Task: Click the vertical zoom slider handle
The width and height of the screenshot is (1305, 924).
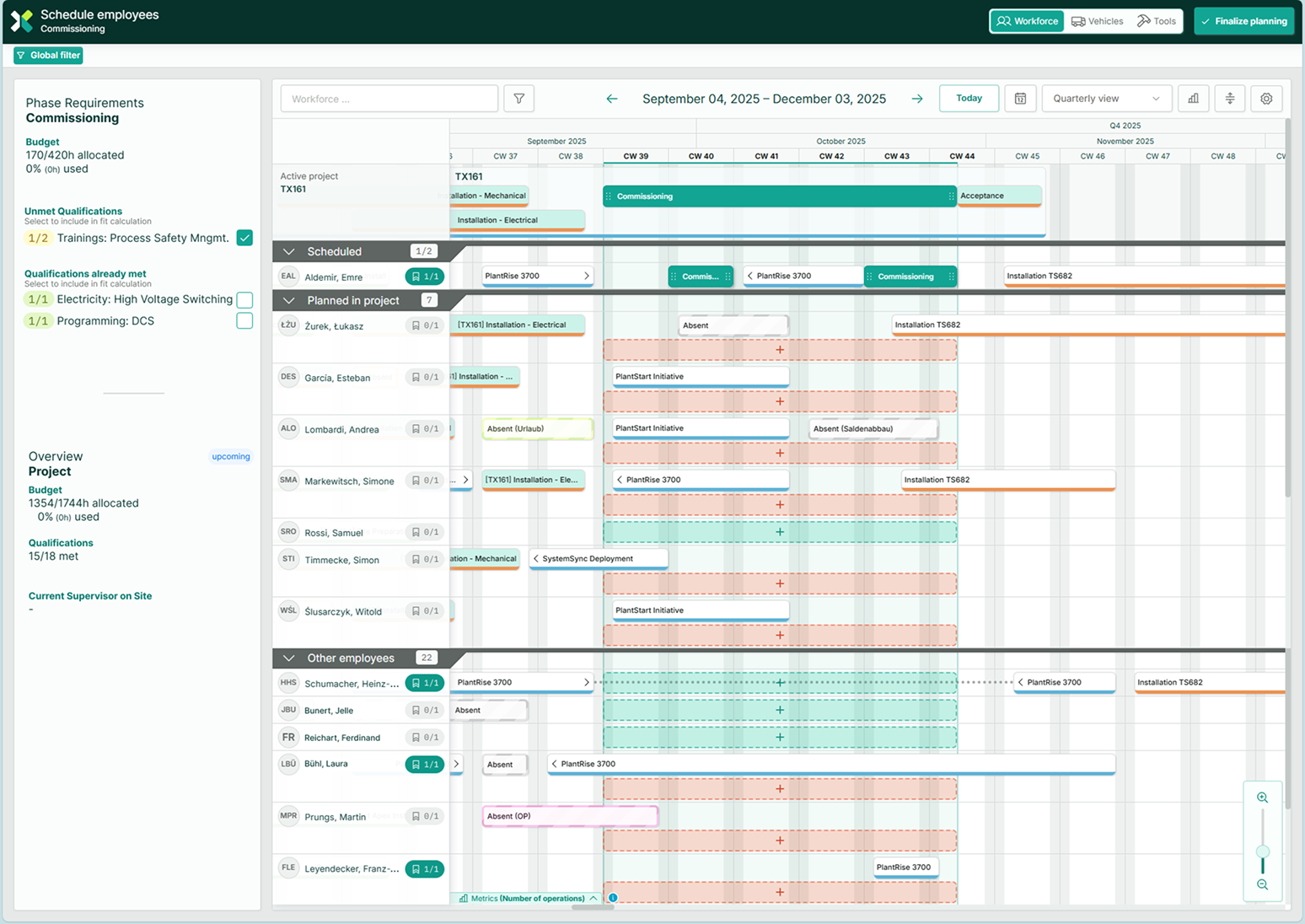Action: pos(1262,851)
